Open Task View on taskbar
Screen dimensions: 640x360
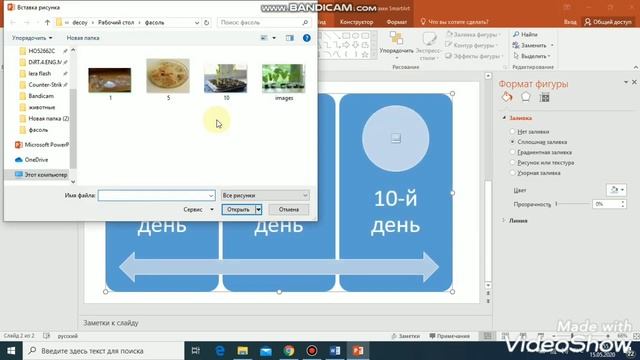coord(196,351)
